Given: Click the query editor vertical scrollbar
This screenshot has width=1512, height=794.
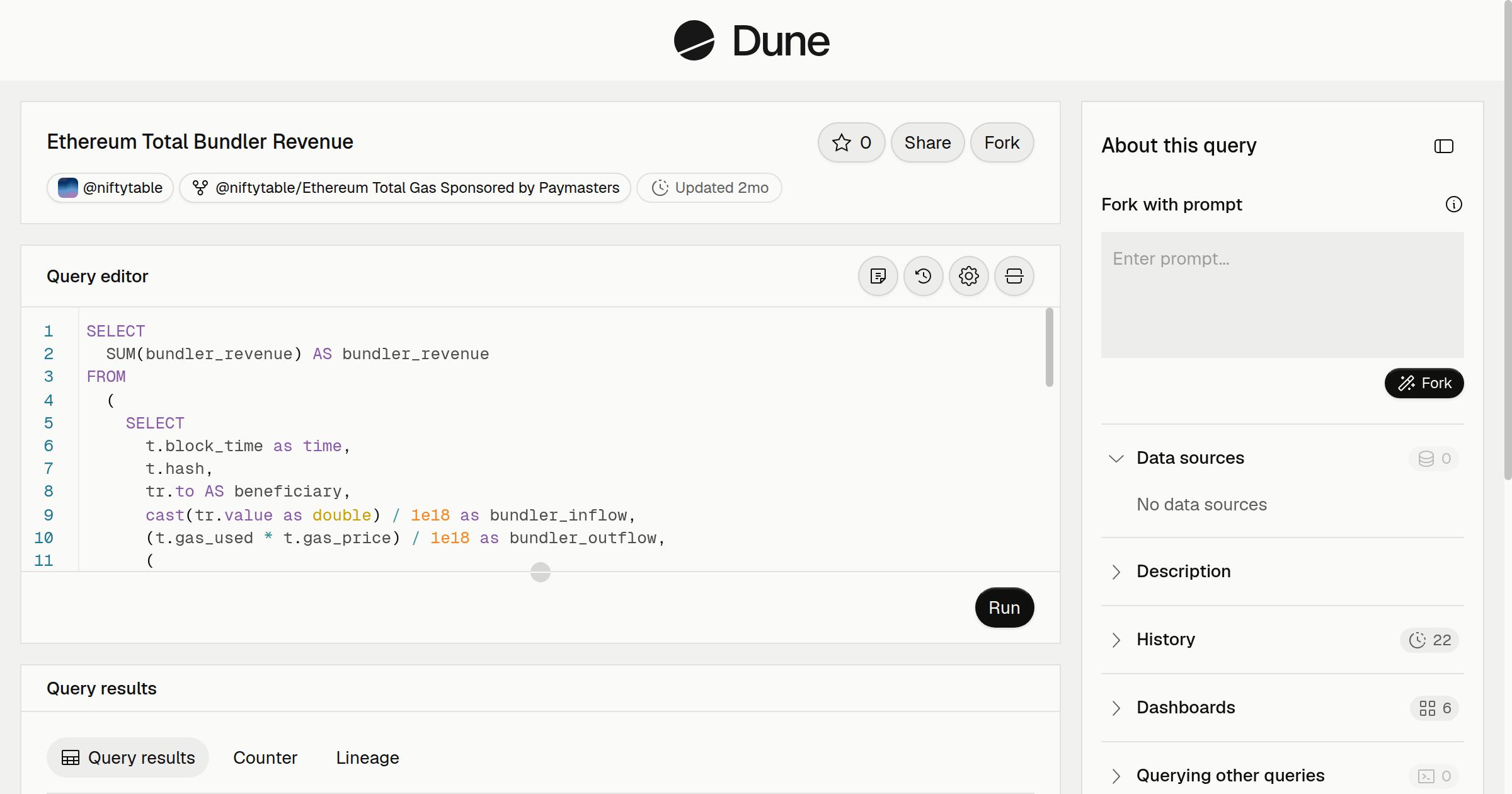Looking at the screenshot, I should pyautogui.click(x=1049, y=347).
